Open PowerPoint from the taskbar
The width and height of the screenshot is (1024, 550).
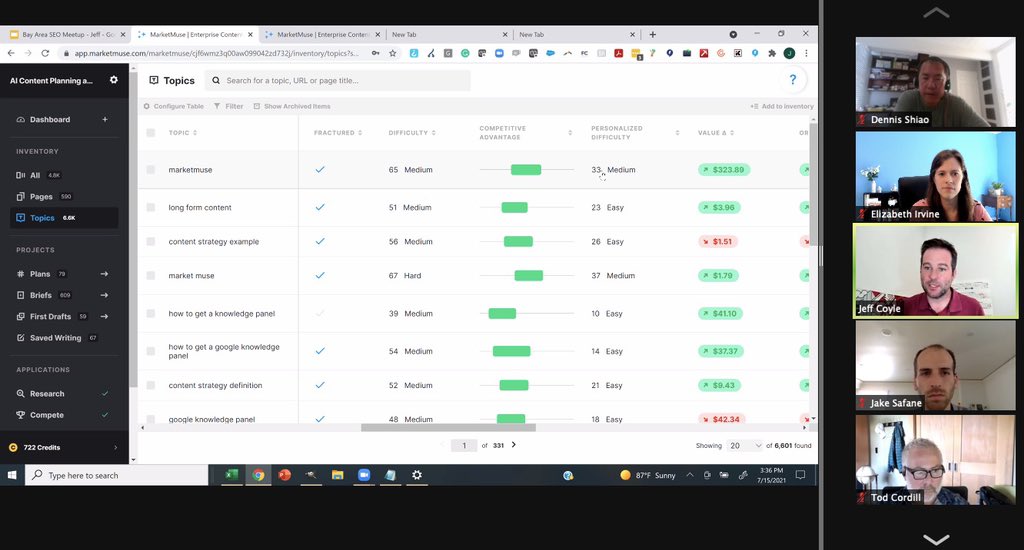284,475
